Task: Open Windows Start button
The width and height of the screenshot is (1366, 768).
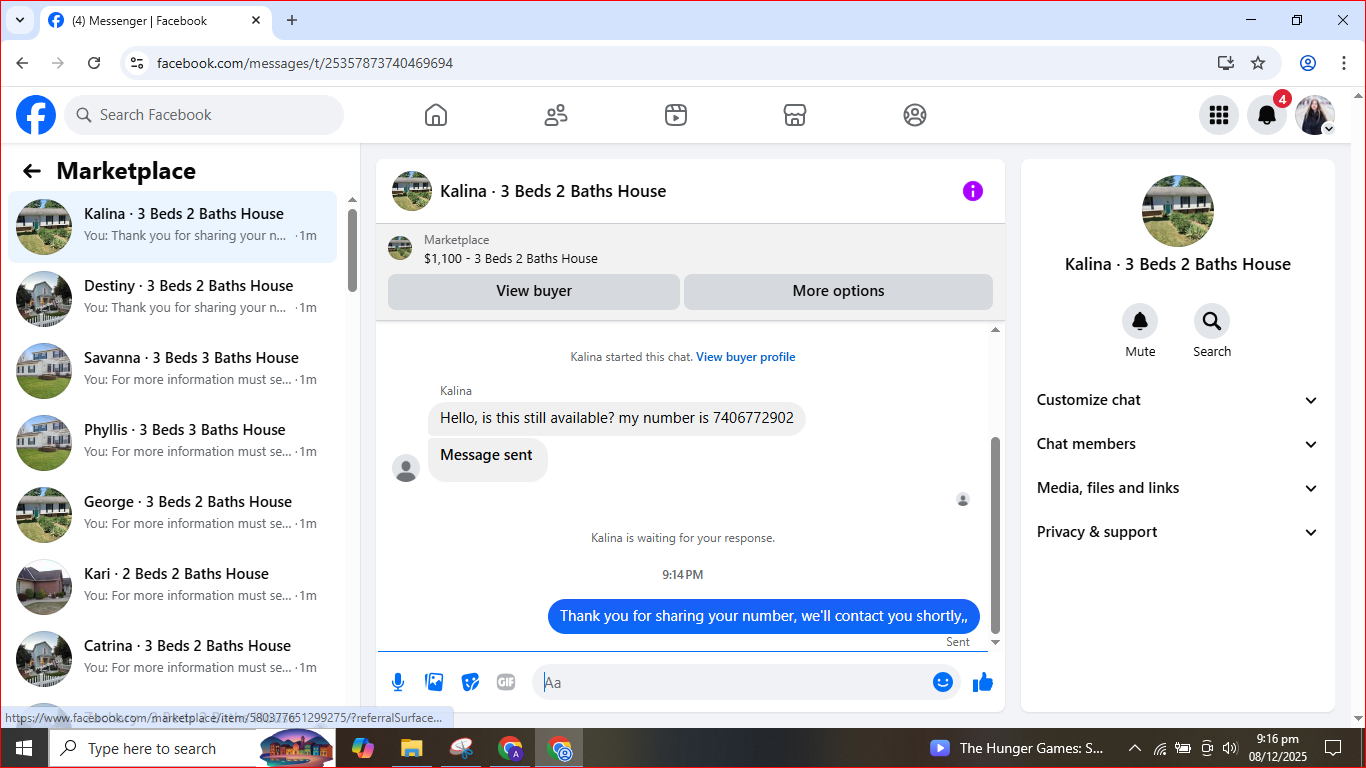Action: coord(24,748)
